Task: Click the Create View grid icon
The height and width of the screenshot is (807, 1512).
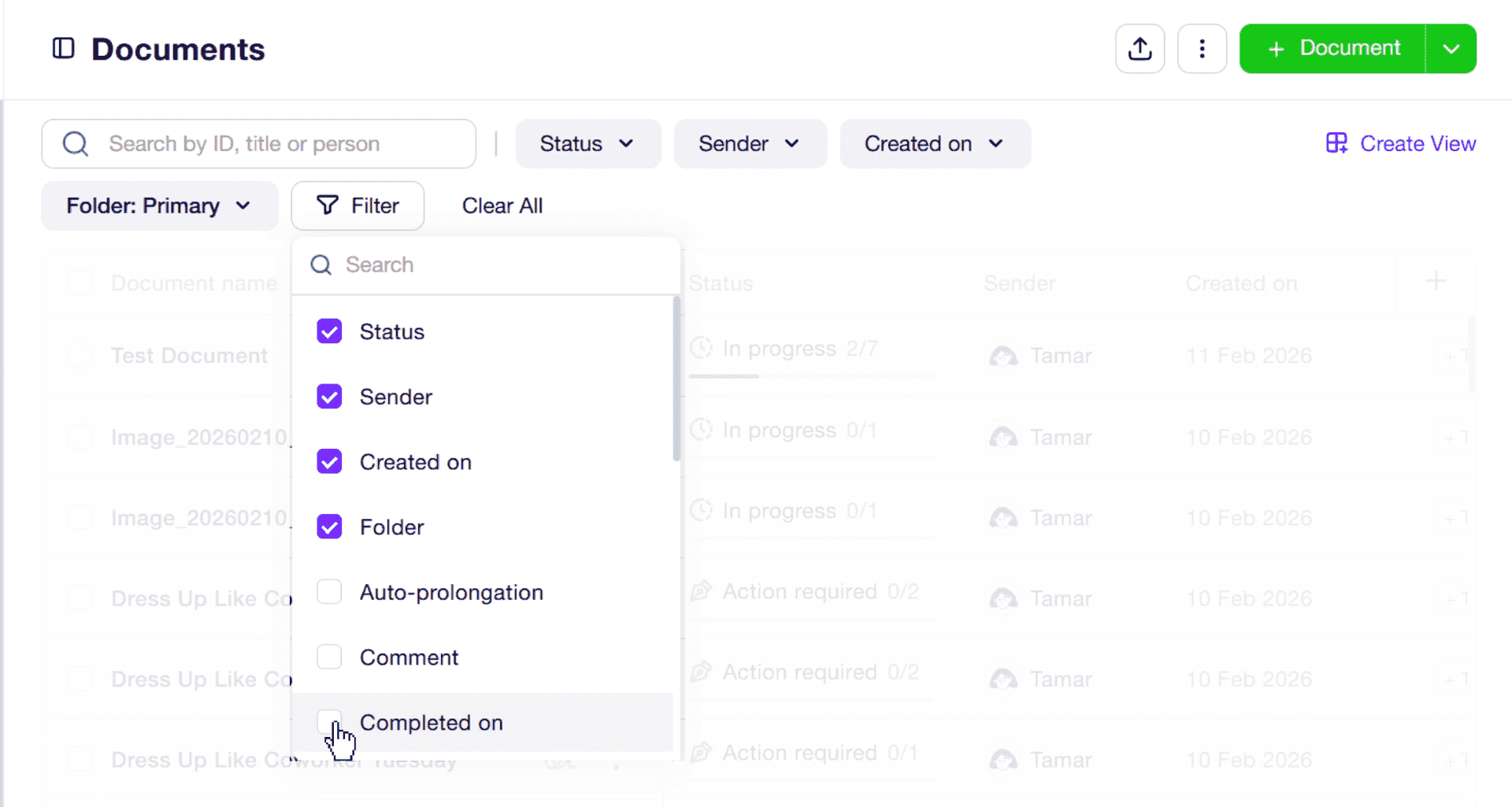Action: (1336, 143)
